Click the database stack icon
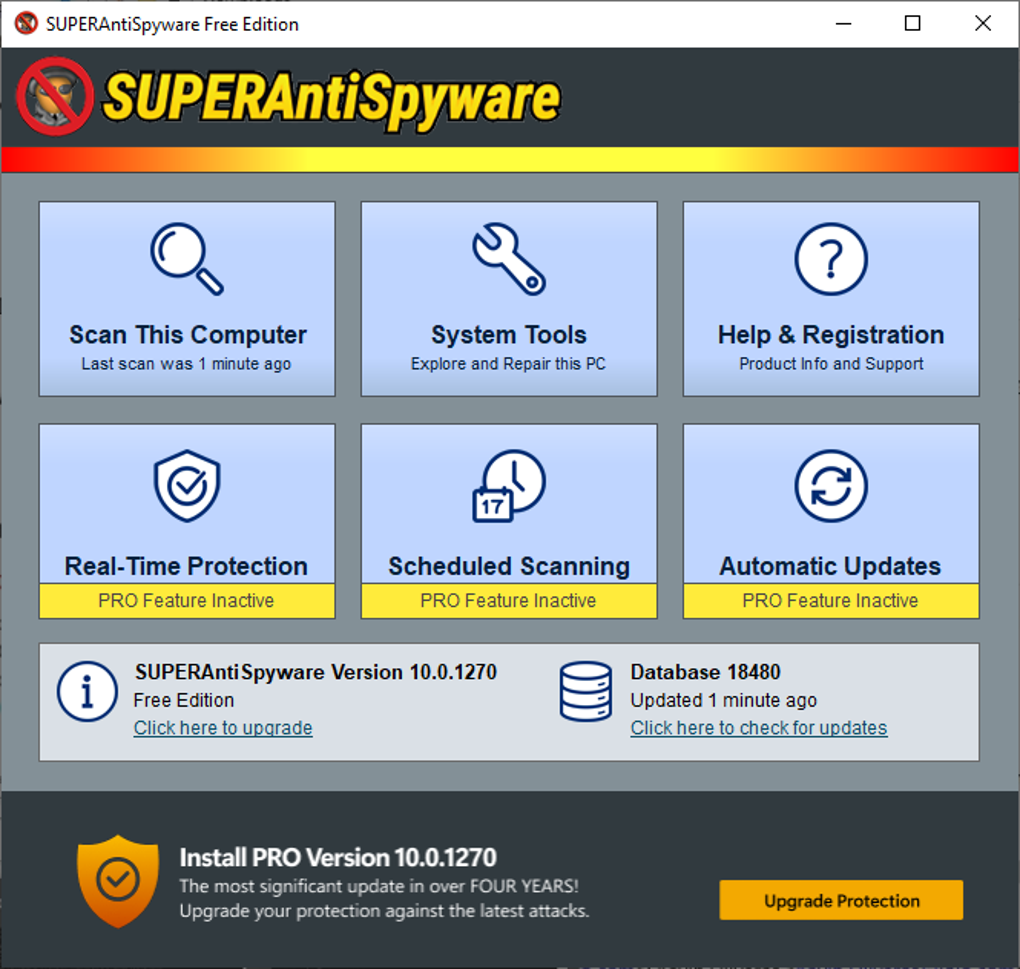Screen dimensions: 1020x969 [585, 691]
